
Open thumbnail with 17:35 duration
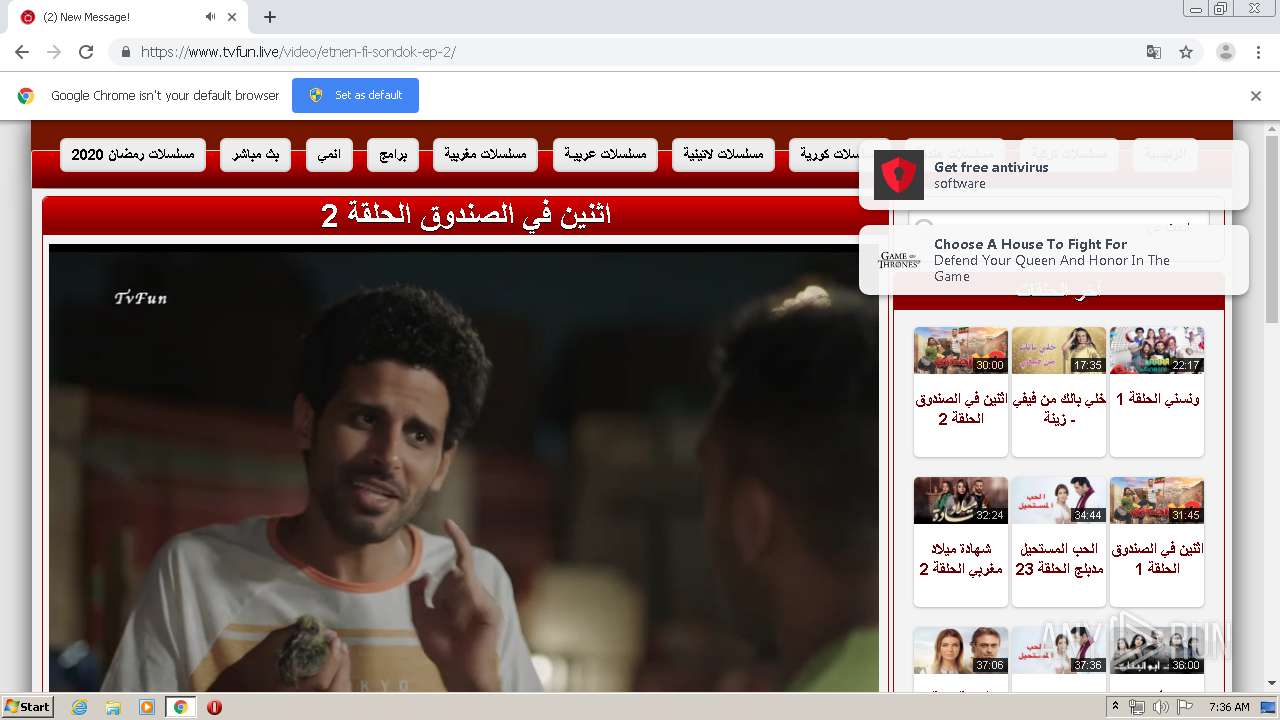tap(1059, 350)
